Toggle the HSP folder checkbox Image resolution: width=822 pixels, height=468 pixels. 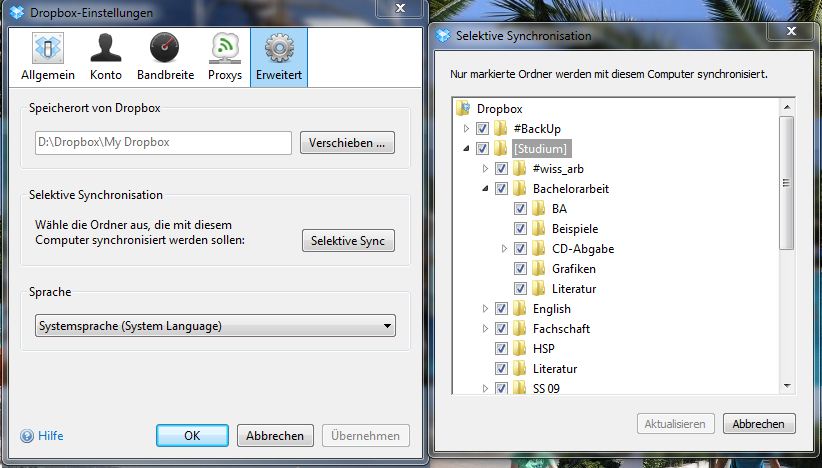[x=501, y=349]
